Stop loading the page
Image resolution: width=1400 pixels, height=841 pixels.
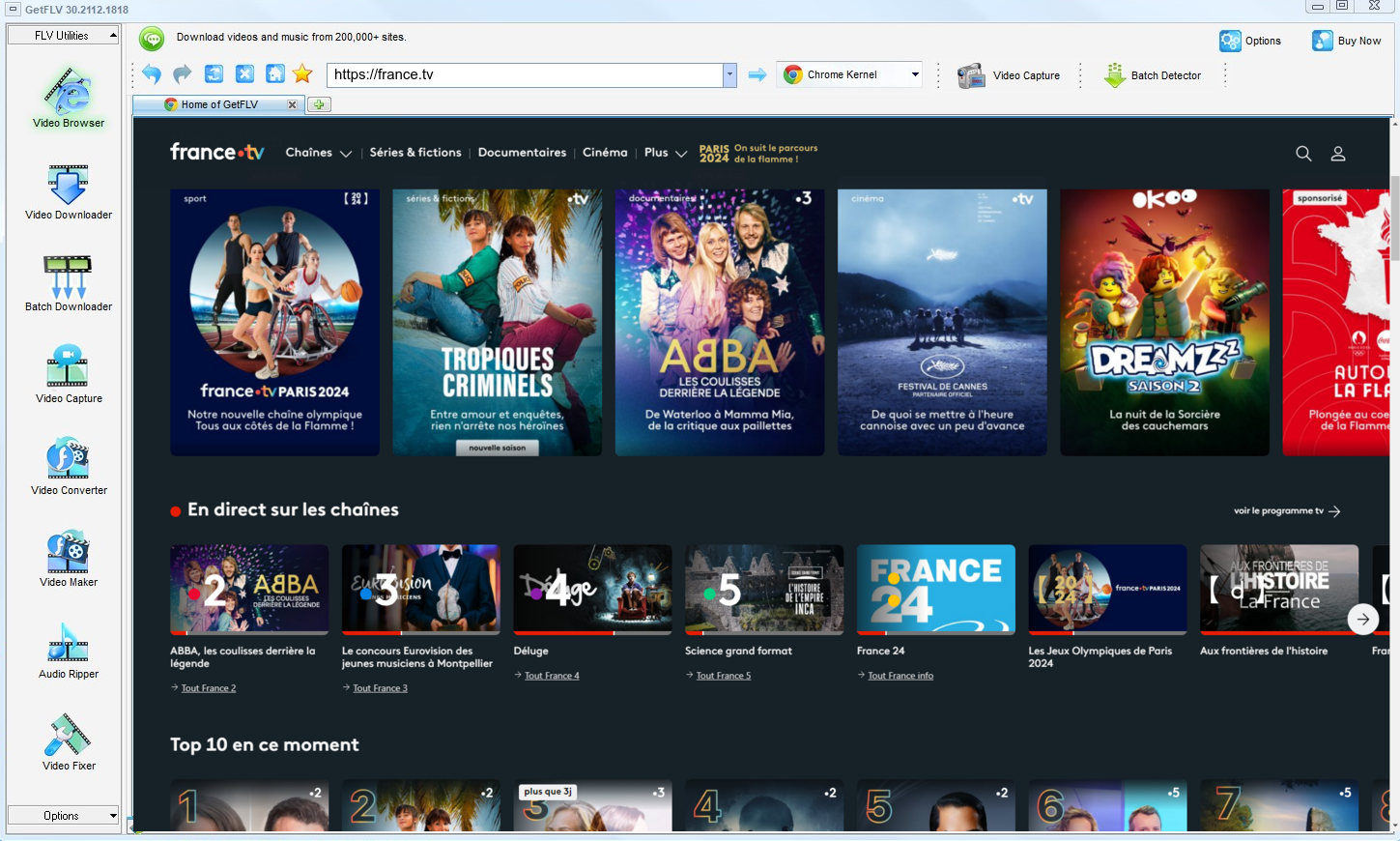(244, 74)
